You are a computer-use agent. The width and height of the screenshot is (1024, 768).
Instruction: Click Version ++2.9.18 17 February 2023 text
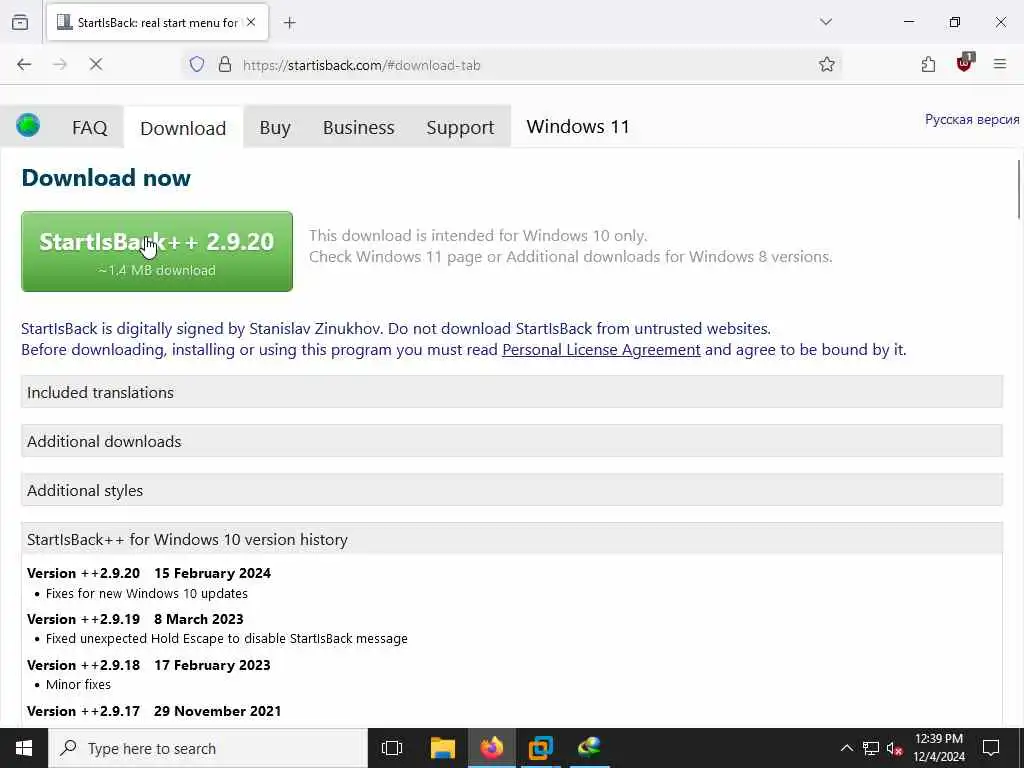click(148, 665)
